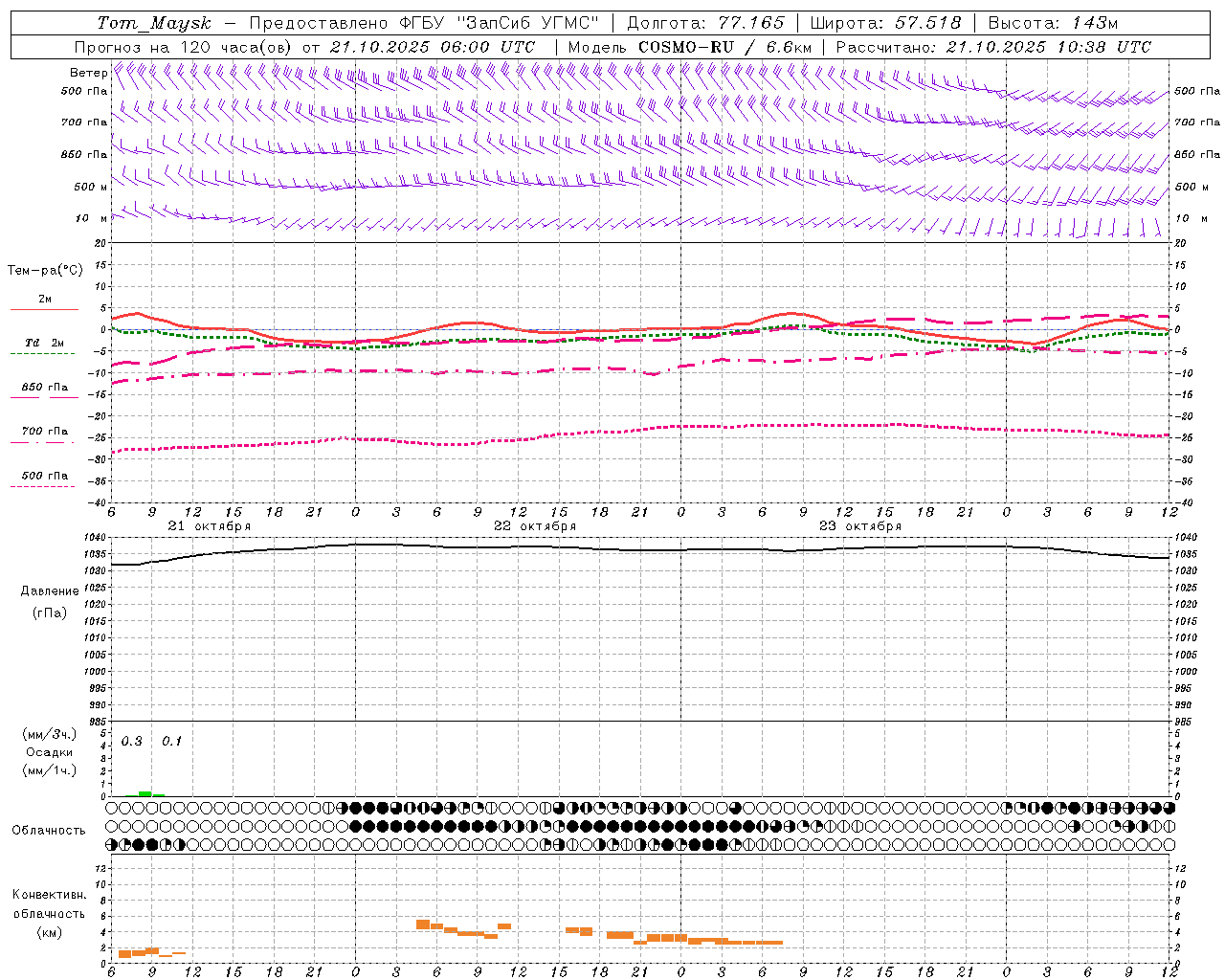
Task: Click the Ветер wind panel label
Action: point(88,73)
